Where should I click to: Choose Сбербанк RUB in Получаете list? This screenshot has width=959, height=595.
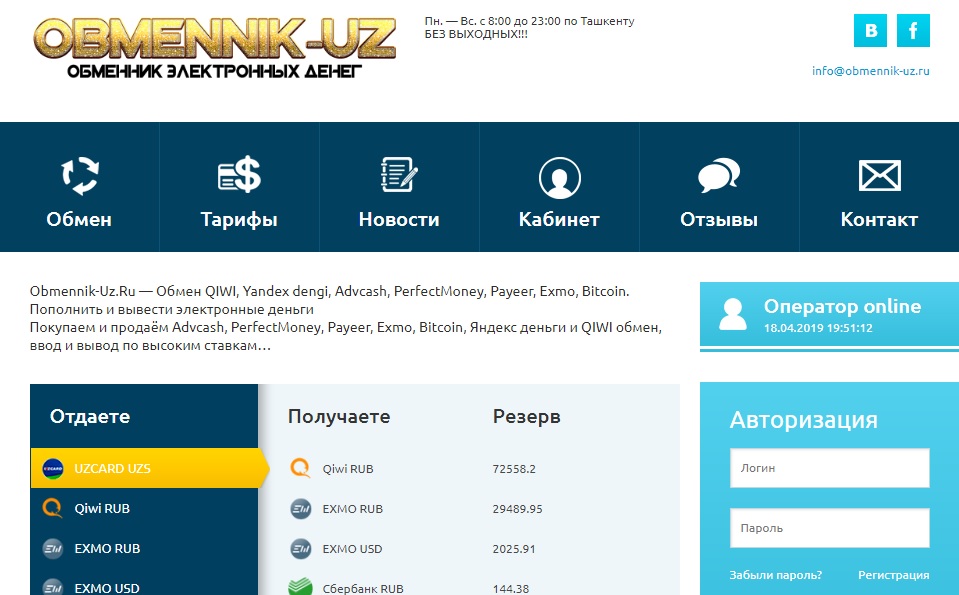tap(363, 589)
